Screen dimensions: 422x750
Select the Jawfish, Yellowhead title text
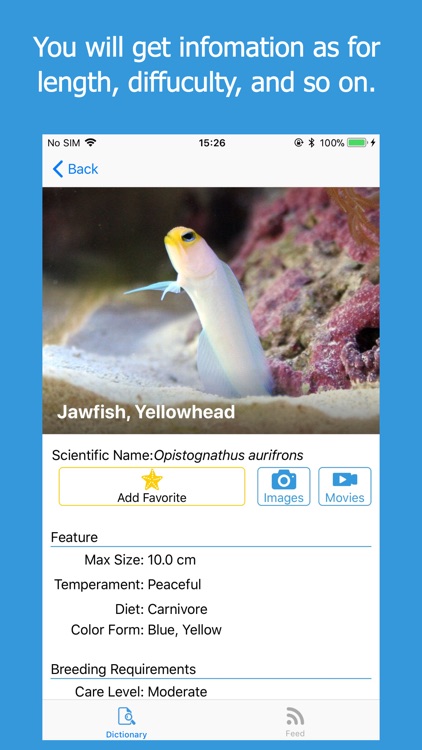[x=146, y=412]
